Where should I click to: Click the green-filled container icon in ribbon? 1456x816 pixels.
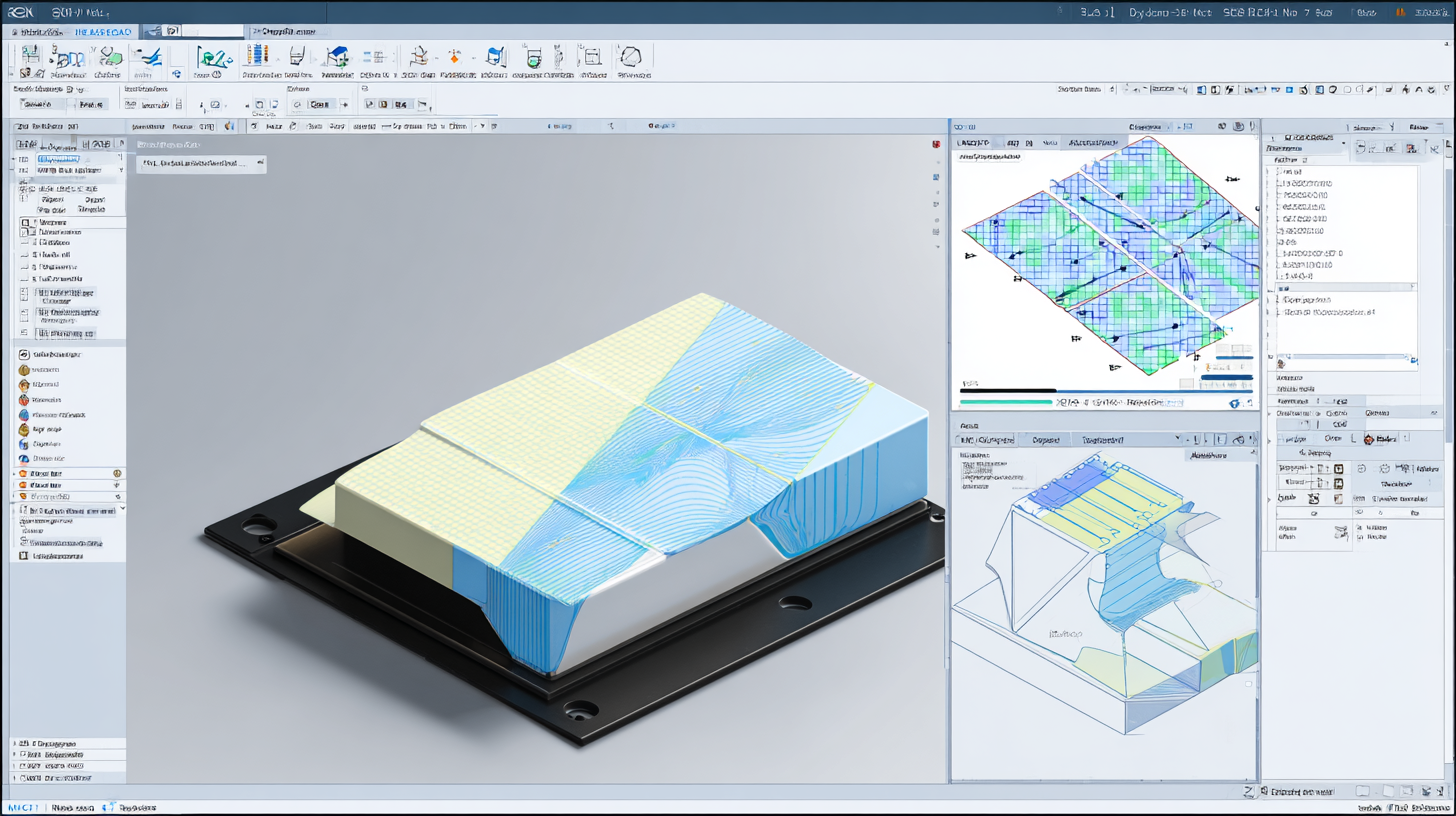[x=533, y=57]
